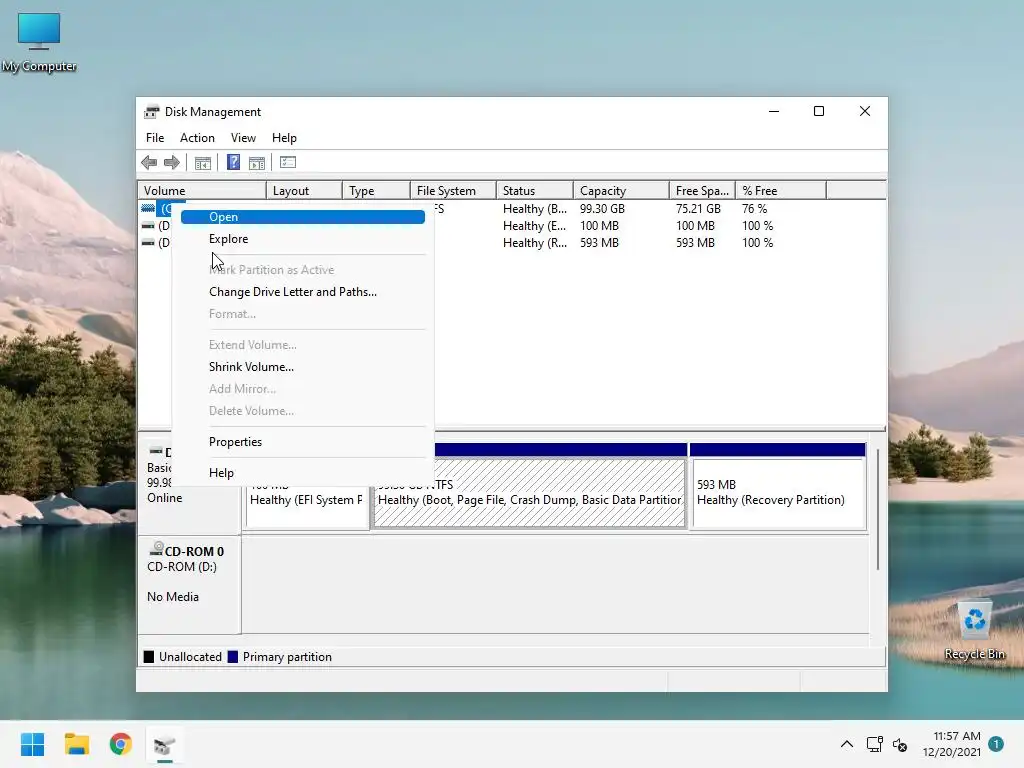Click the Disk Management title bar icon
Screen dimensions: 1024x768
click(152, 112)
